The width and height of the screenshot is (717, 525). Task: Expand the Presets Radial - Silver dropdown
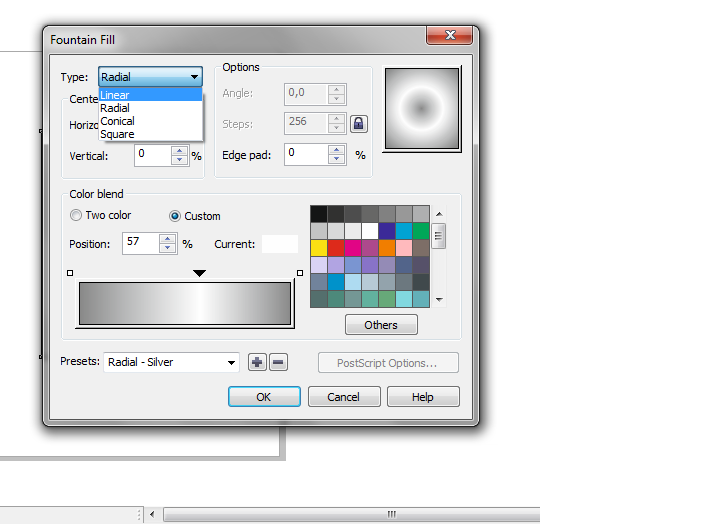232,362
